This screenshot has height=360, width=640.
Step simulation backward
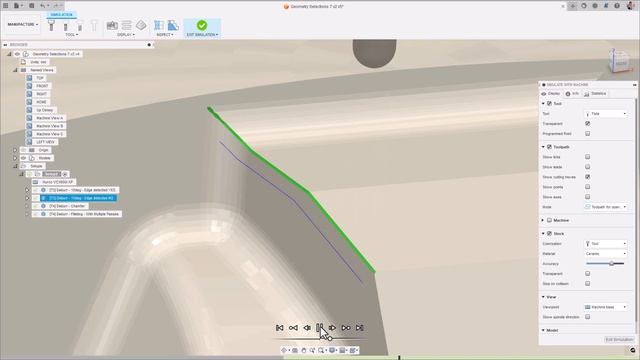pos(307,328)
